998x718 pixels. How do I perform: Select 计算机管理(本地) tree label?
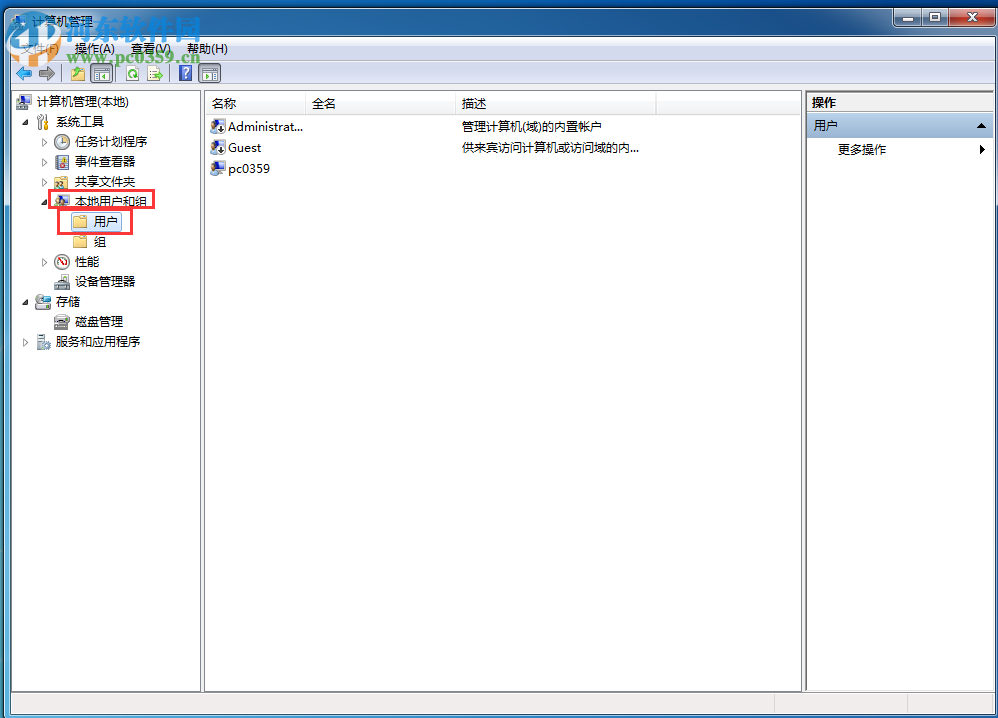coord(83,102)
